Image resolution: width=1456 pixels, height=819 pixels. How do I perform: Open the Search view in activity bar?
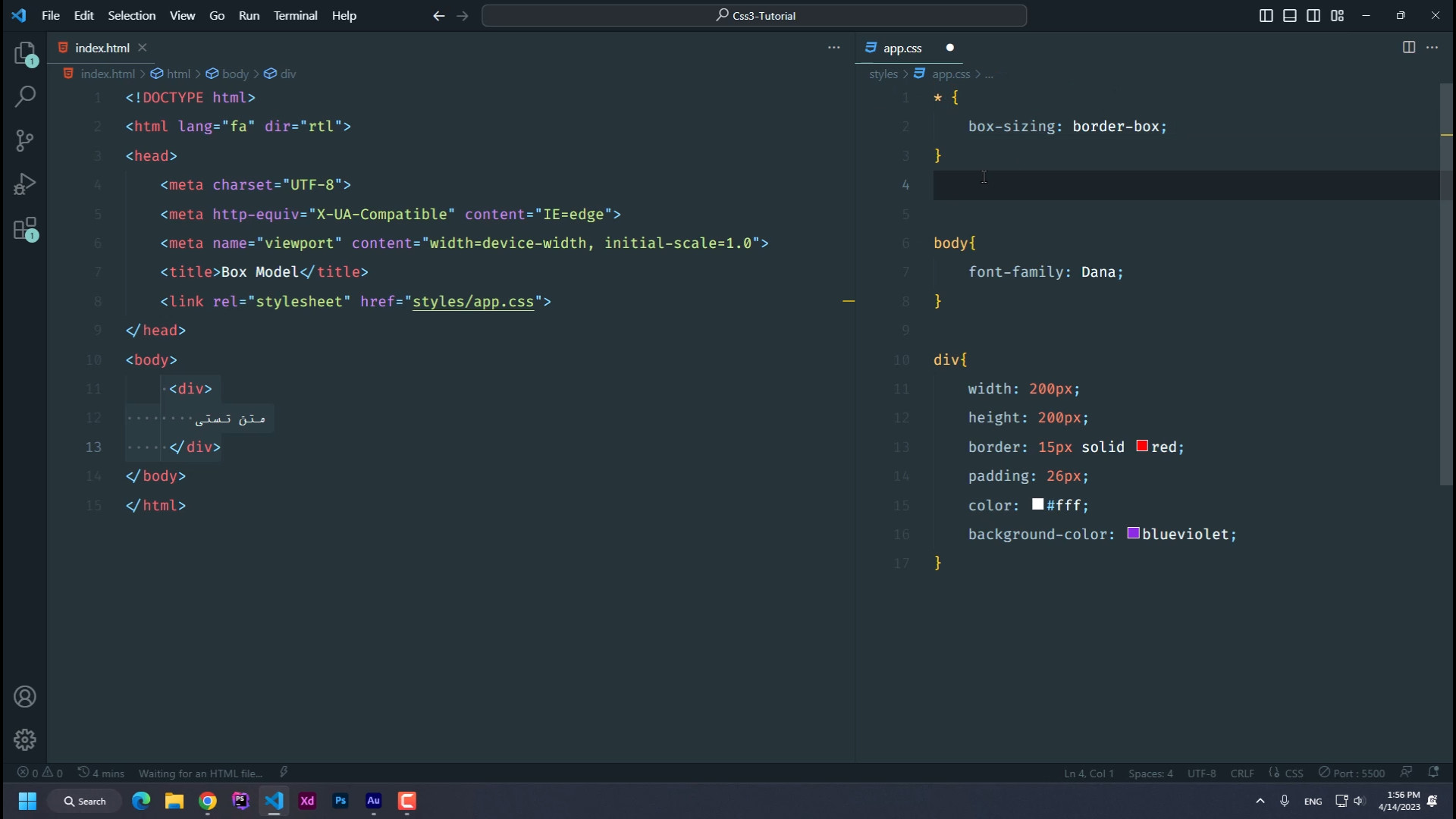coord(25,96)
